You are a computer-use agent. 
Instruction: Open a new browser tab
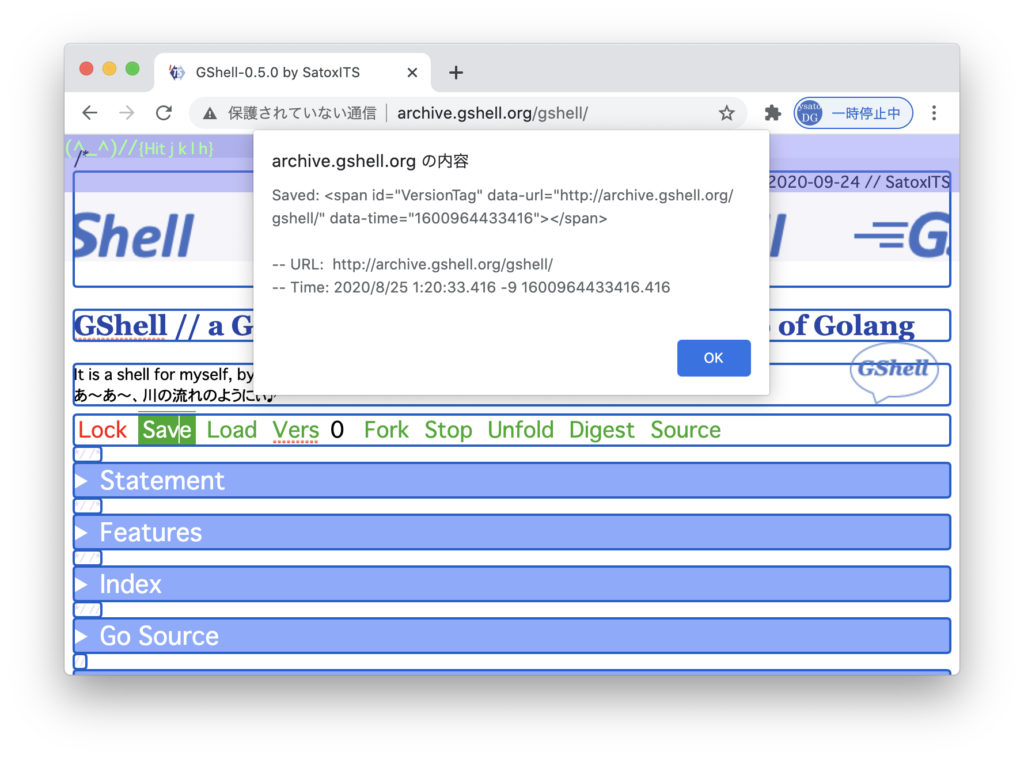[x=456, y=72]
